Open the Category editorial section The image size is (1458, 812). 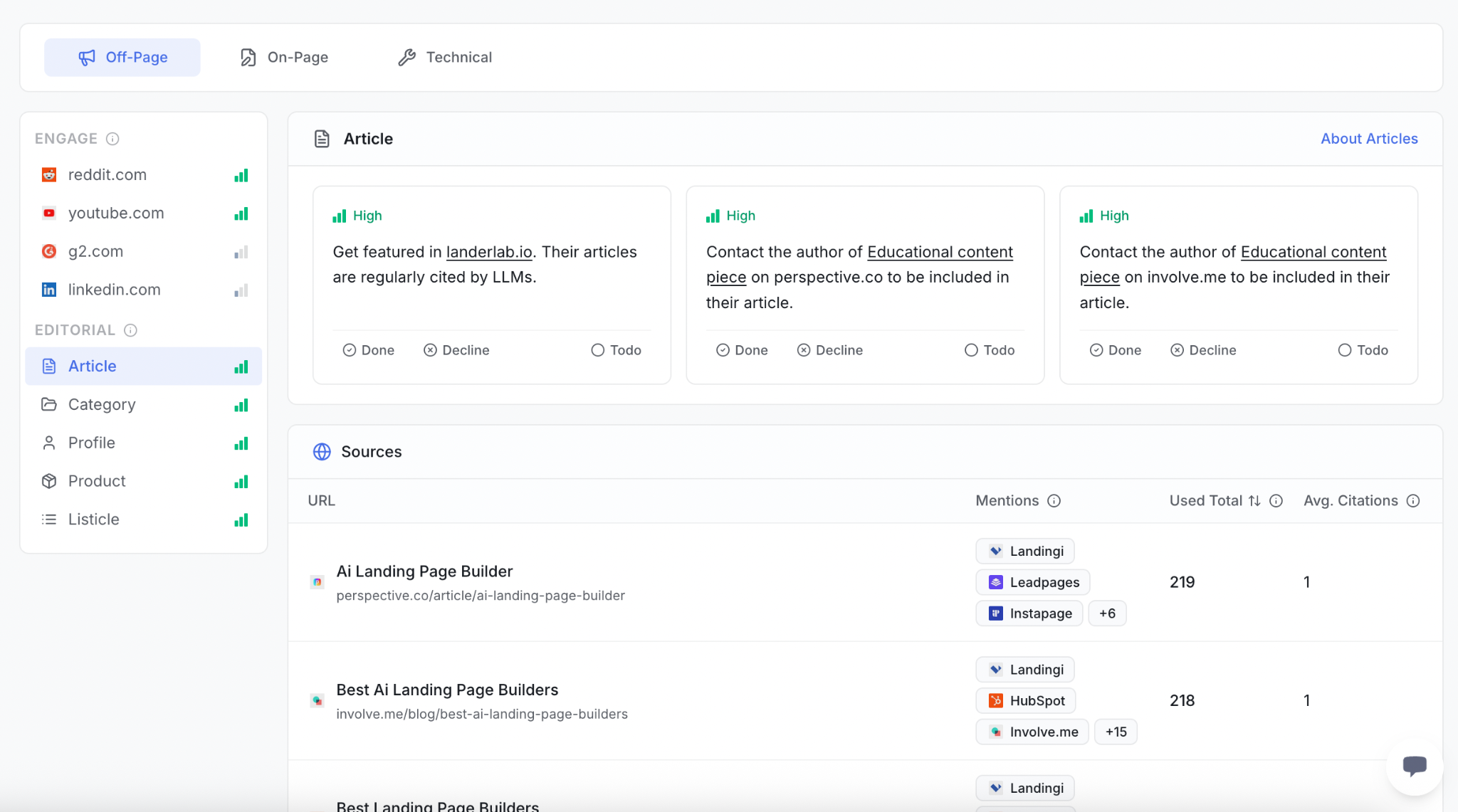pos(144,404)
